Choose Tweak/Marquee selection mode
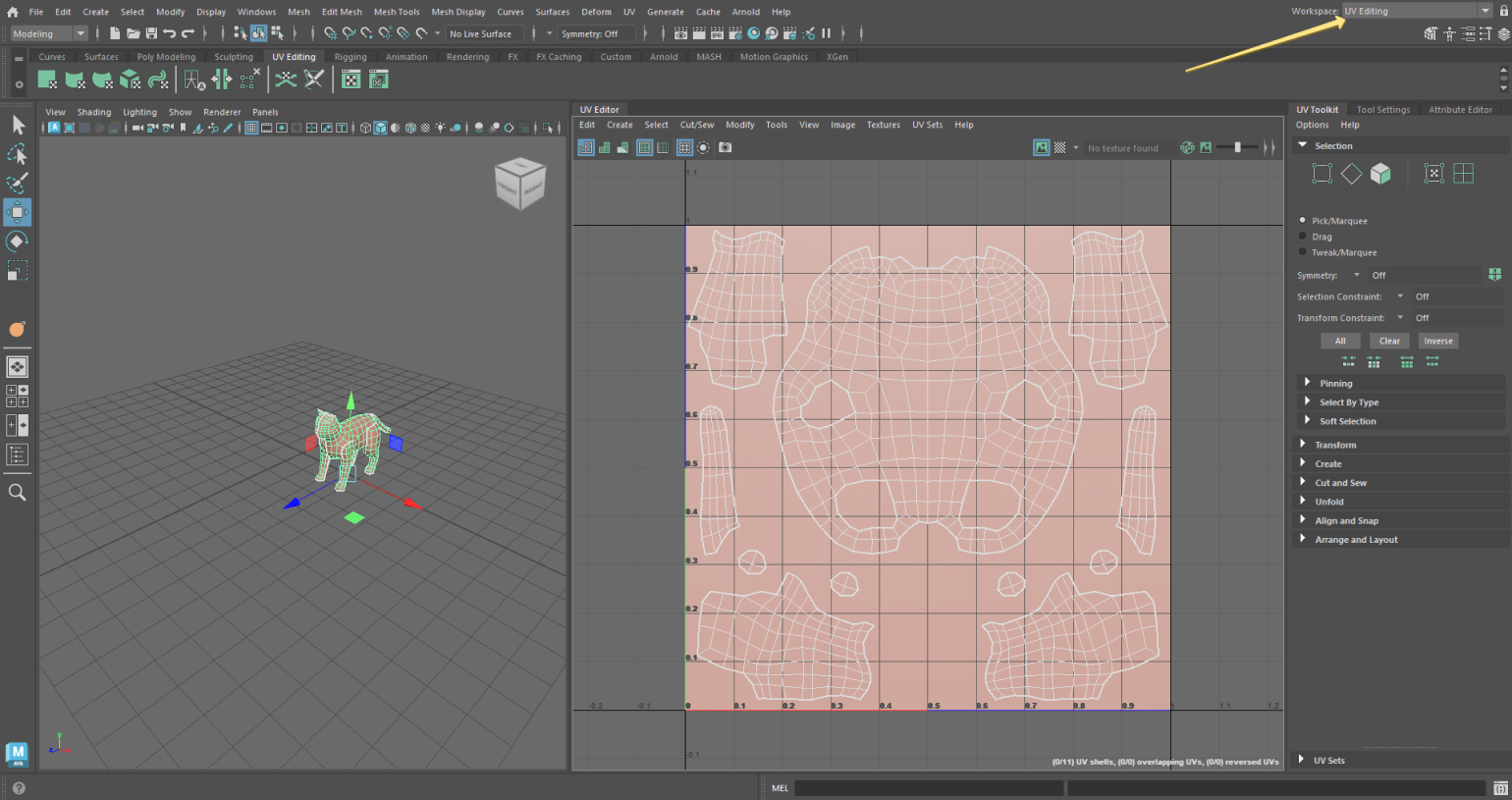This screenshot has height=800, width=1512. click(1303, 252)
